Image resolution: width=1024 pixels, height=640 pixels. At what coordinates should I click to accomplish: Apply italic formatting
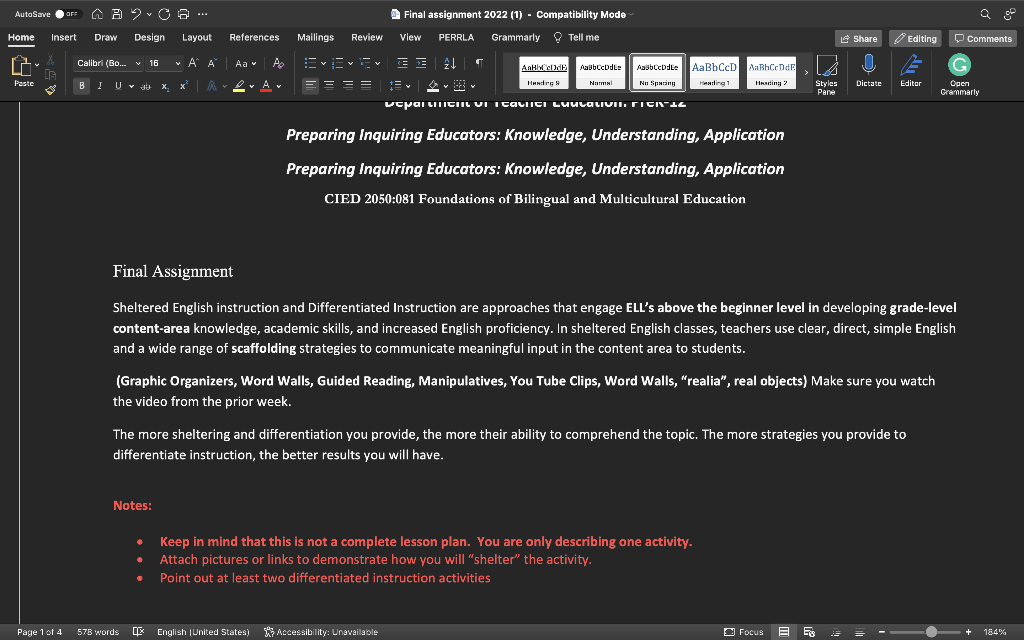(100, 85)
